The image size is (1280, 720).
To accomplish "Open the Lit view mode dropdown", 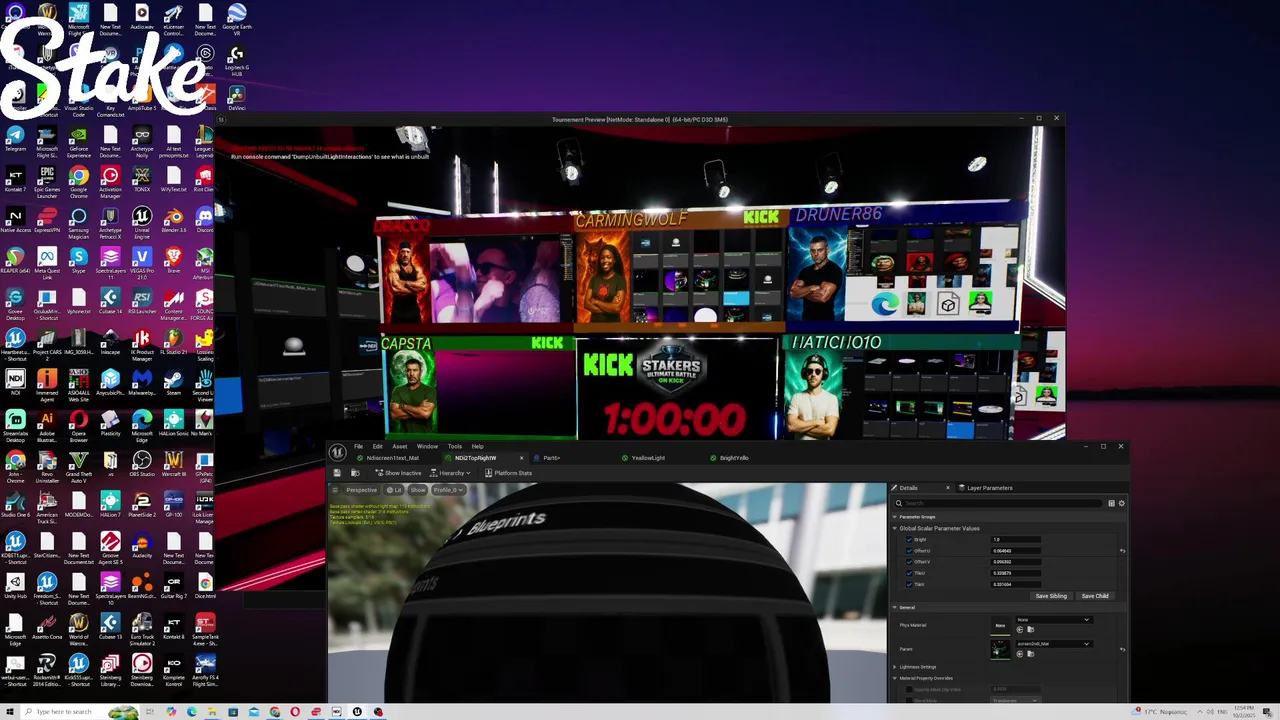I will point(394,490).
